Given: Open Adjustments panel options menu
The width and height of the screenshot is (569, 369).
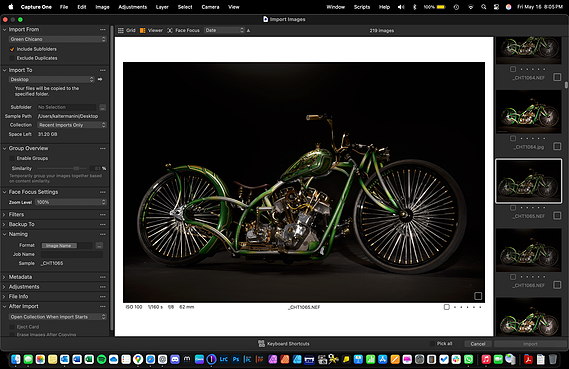Looking at the screenshot, I should pyautogui.click(x=103, y=287).
